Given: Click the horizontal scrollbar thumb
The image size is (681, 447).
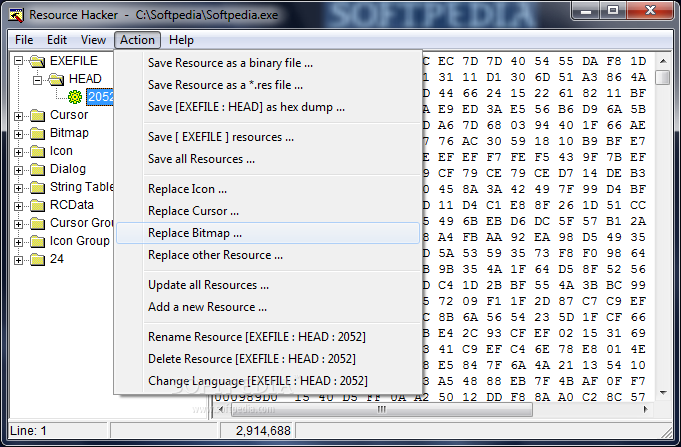Looking at the screenshot, I should 381,409.
